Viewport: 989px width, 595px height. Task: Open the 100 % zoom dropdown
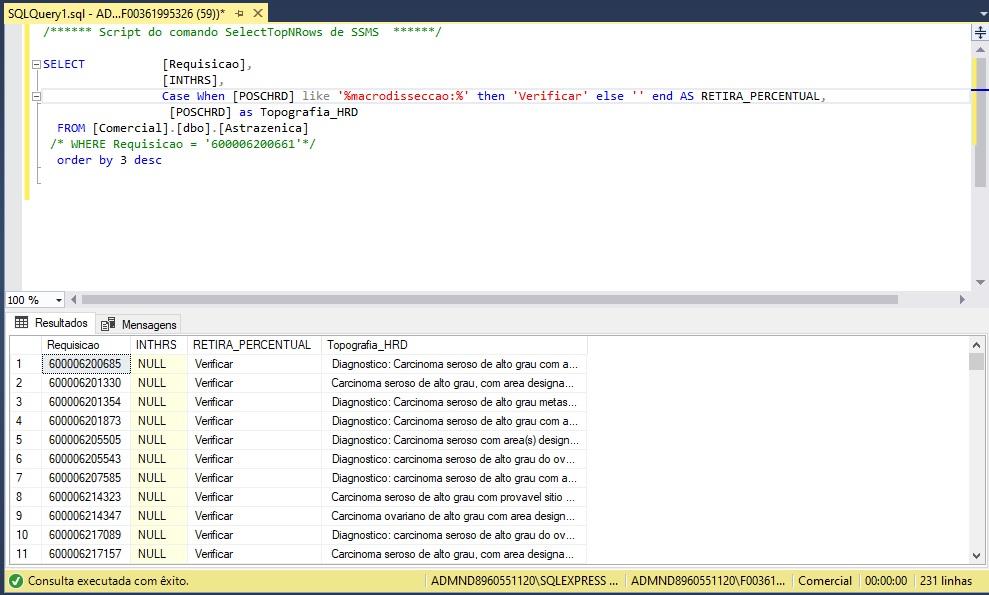[x=59, y=300]
